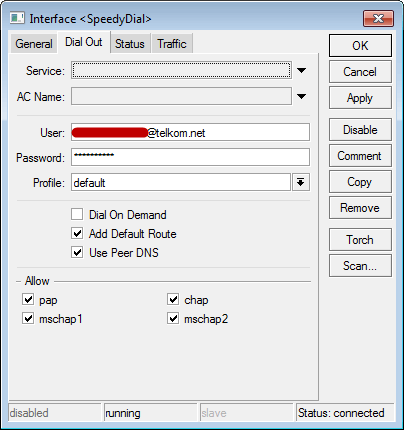Uncheck the mschap1 option
The width and height of the screenshot is (404, 430).
[x=28, y=318]
